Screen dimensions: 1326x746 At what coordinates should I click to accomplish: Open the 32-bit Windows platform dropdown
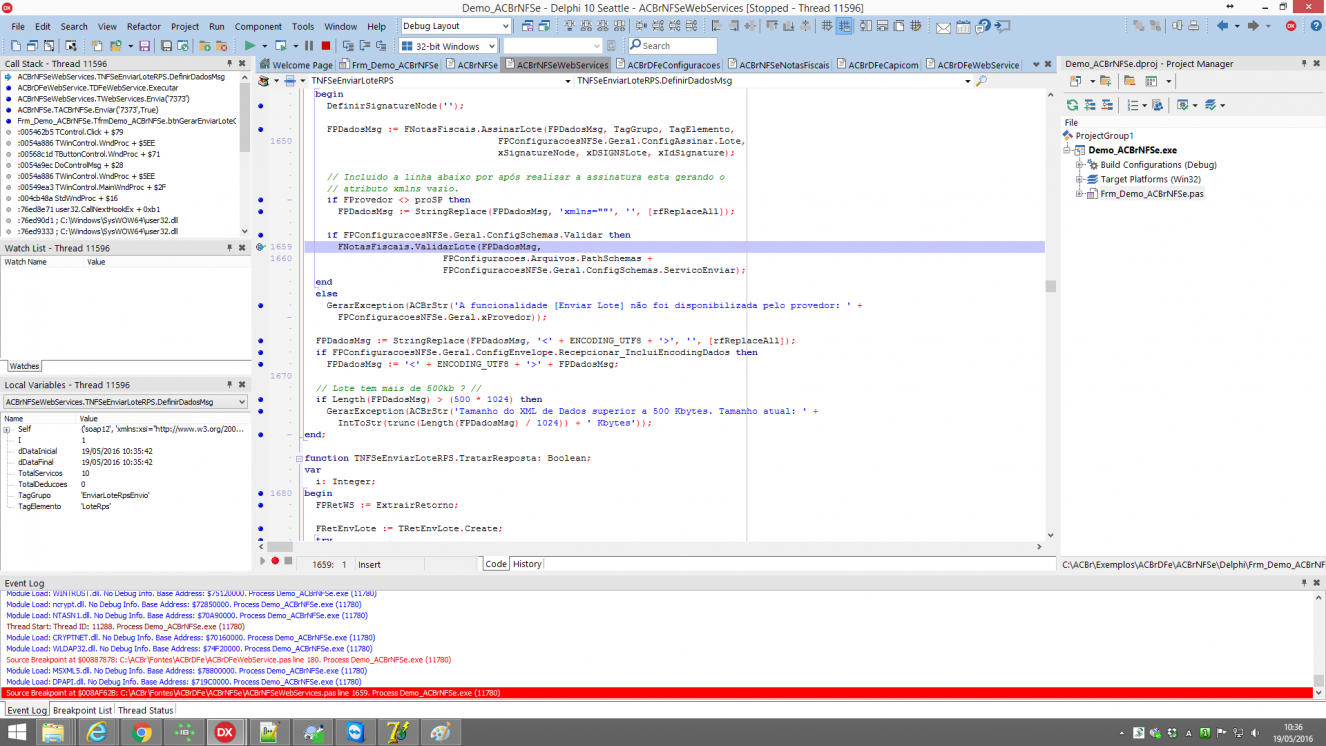(x=490, y=46)
